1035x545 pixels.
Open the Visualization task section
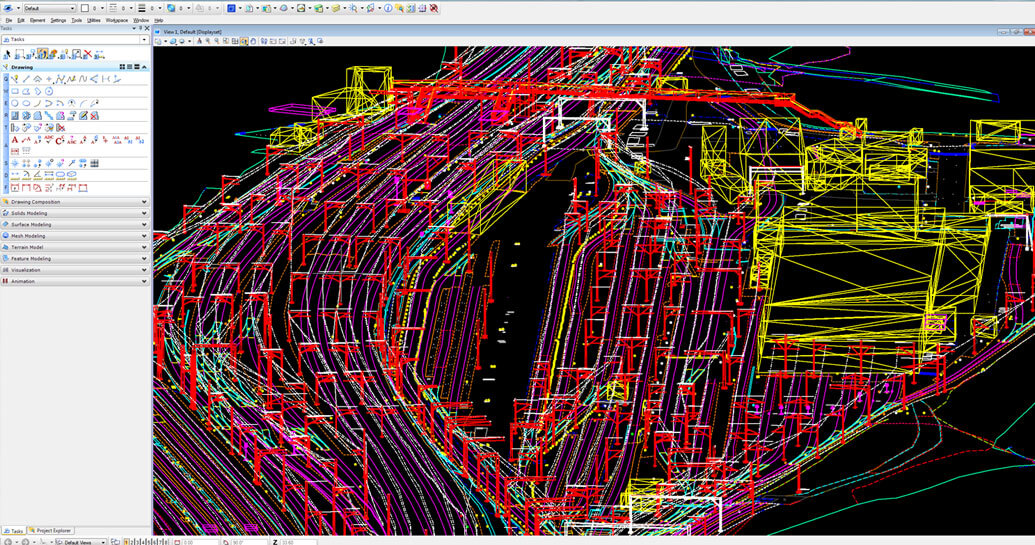click(x=75, y=270)
